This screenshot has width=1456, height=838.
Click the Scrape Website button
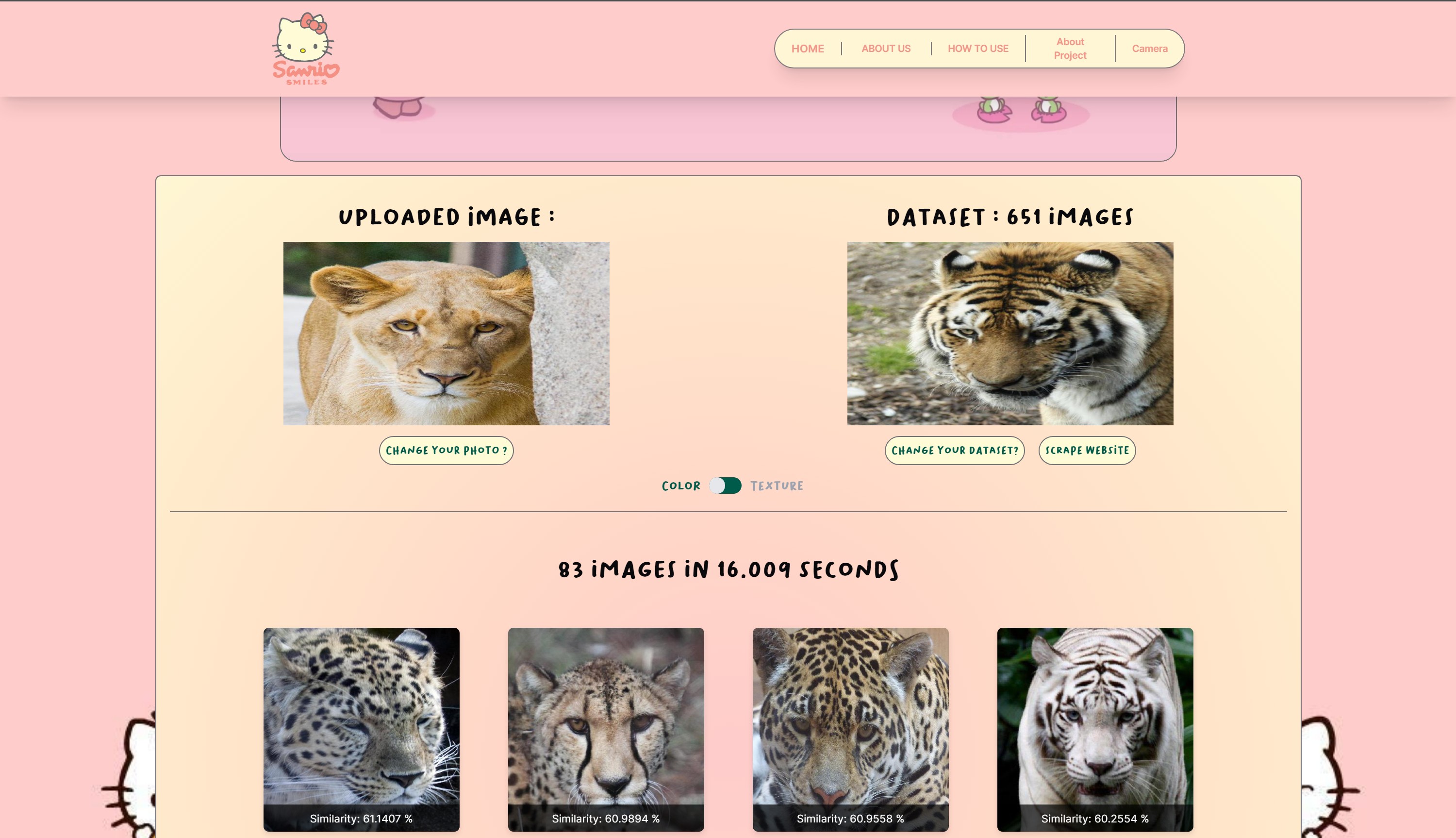coord(1087,451)
